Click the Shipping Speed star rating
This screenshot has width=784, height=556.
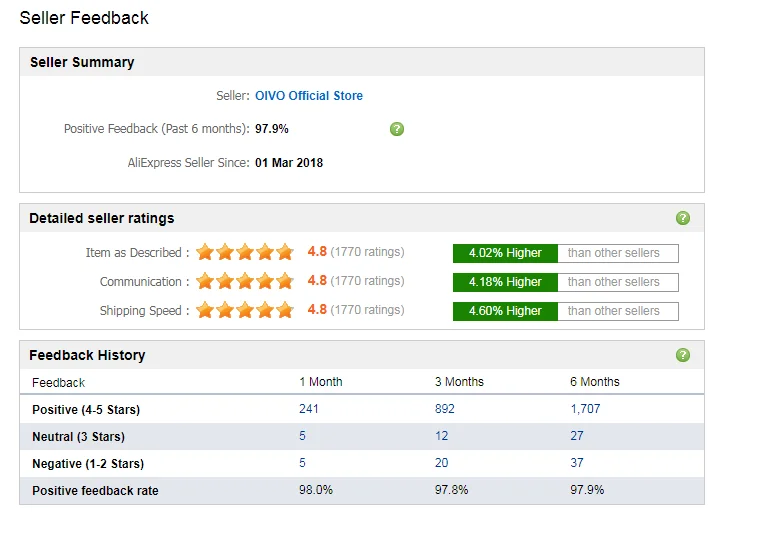pyautogui.click(x=244, y=310)
